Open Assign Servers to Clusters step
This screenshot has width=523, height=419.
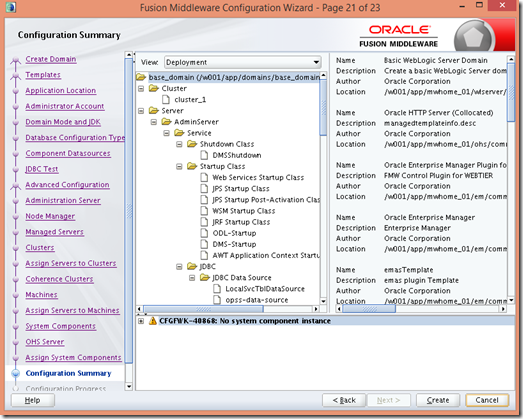pos(71,263)
